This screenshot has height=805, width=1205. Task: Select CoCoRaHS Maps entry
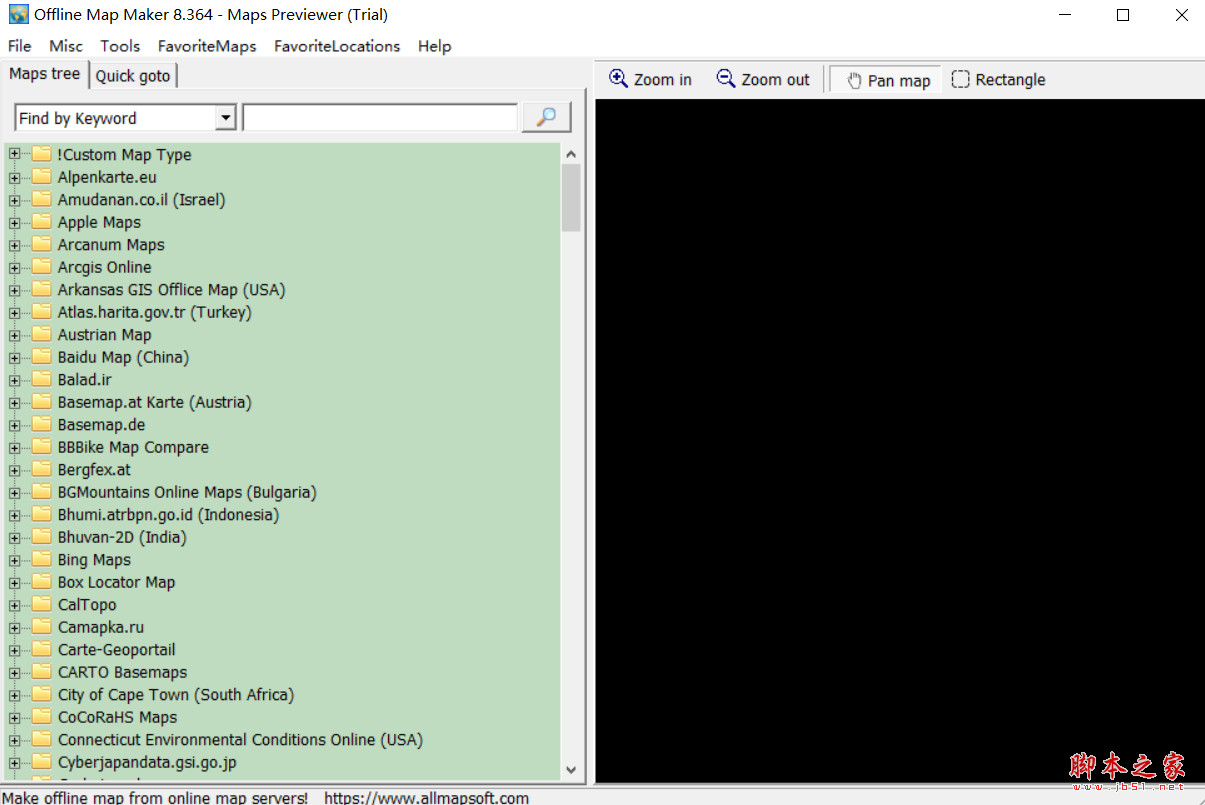pyautogui.click(x=117, y=717)
